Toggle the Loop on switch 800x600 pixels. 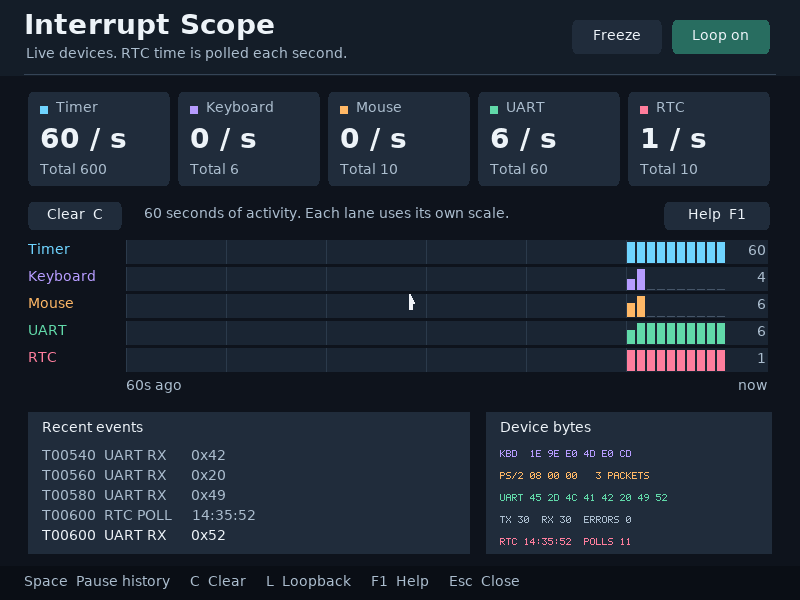click(x=720, y=37)
